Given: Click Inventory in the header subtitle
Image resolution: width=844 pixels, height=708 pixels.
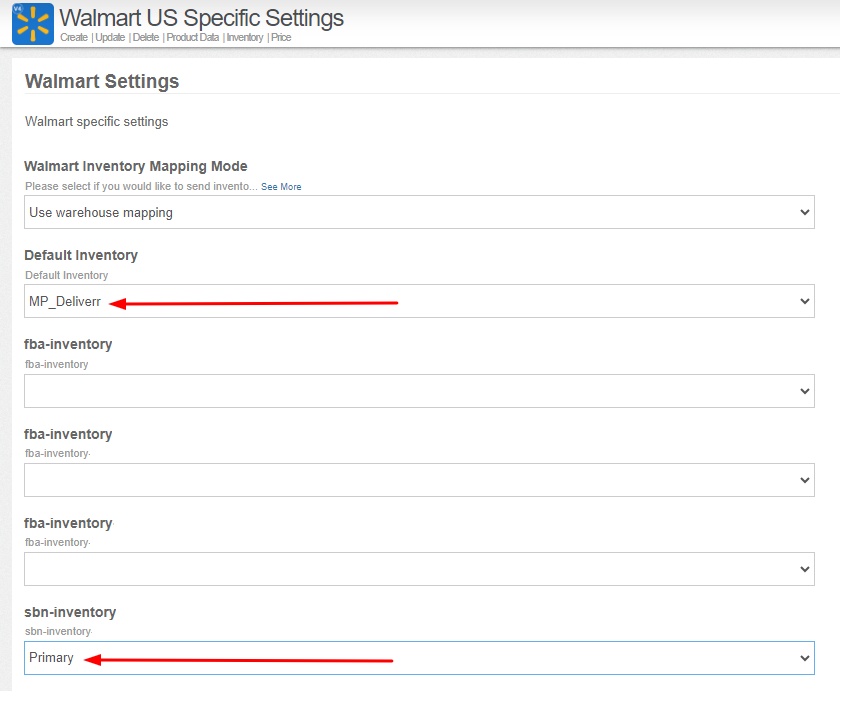Looking at the screenshot, I should (x=244, y=37).
